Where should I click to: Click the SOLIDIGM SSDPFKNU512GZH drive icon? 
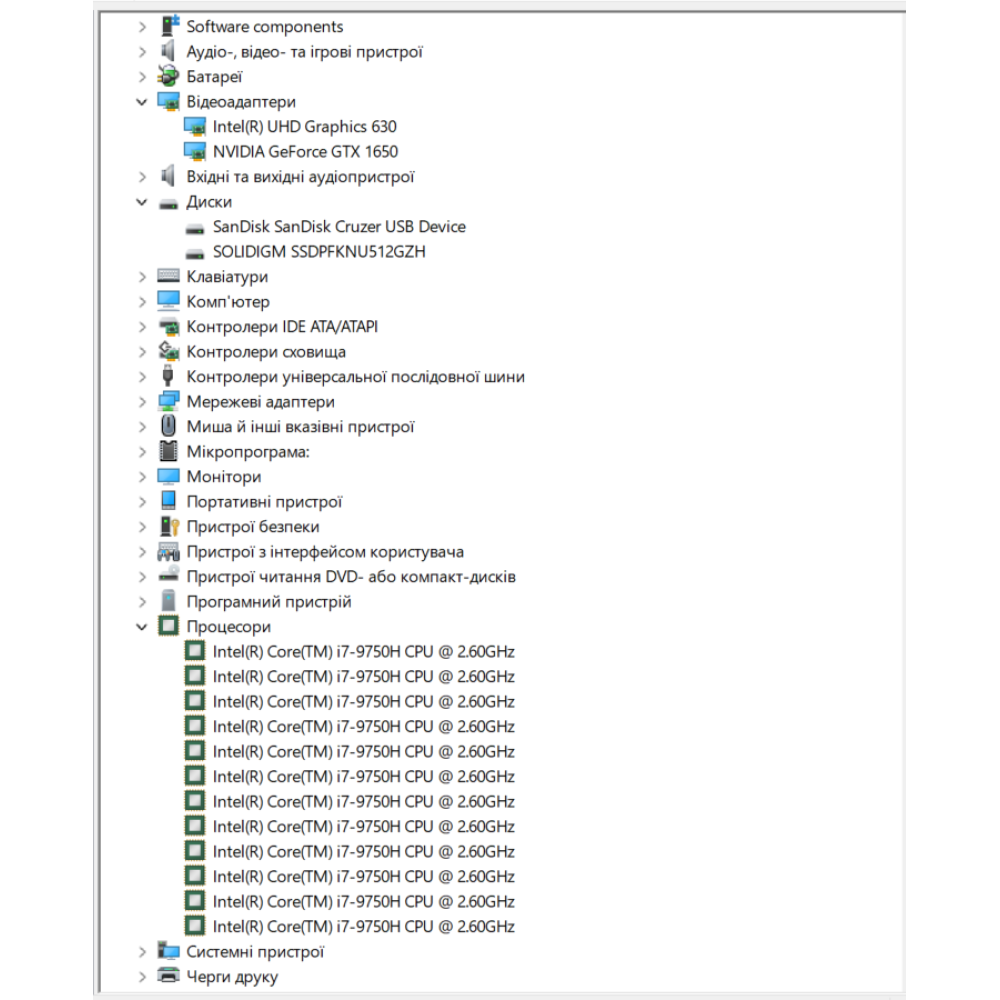[195, 253]
